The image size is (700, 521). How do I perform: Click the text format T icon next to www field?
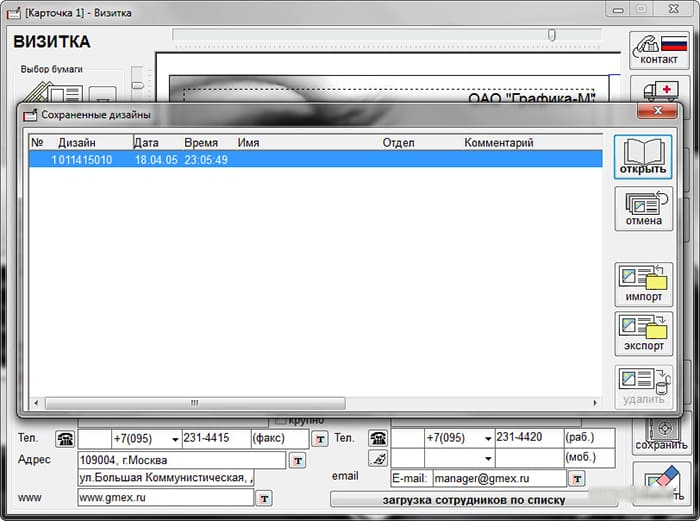pos(264,498)
